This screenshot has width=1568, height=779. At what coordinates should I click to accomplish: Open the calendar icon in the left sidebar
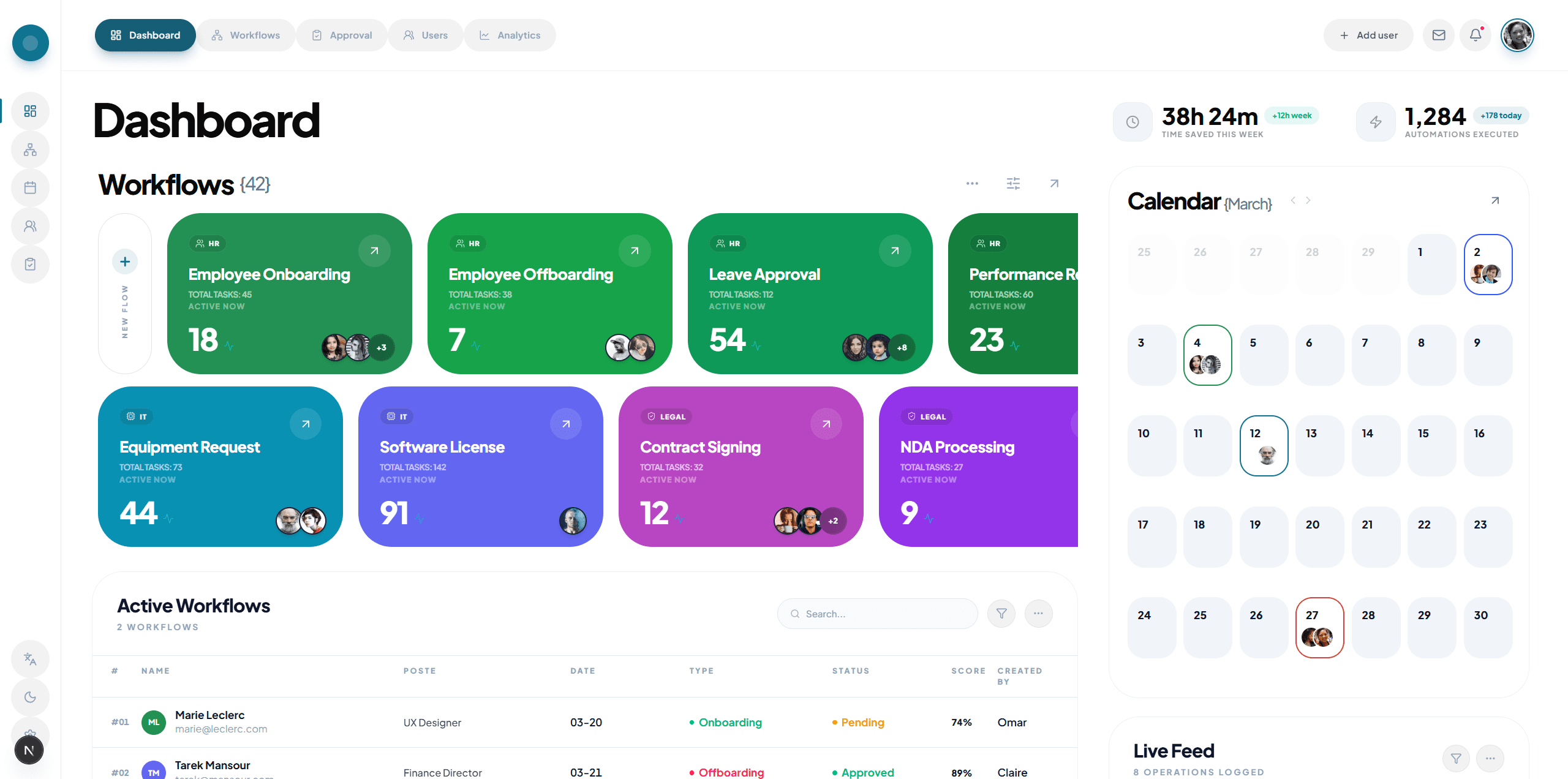30,188
